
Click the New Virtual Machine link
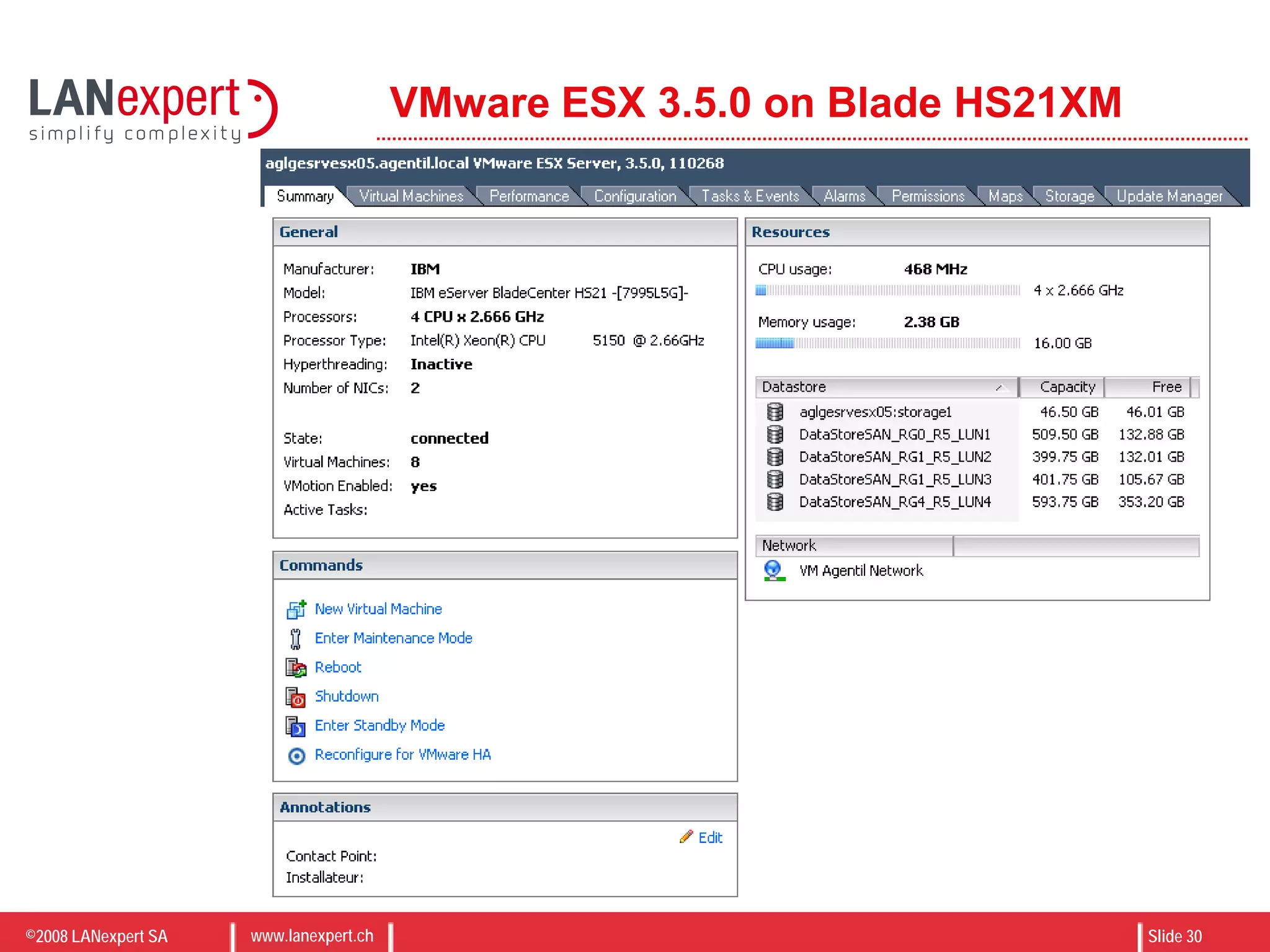click(378, 609)
